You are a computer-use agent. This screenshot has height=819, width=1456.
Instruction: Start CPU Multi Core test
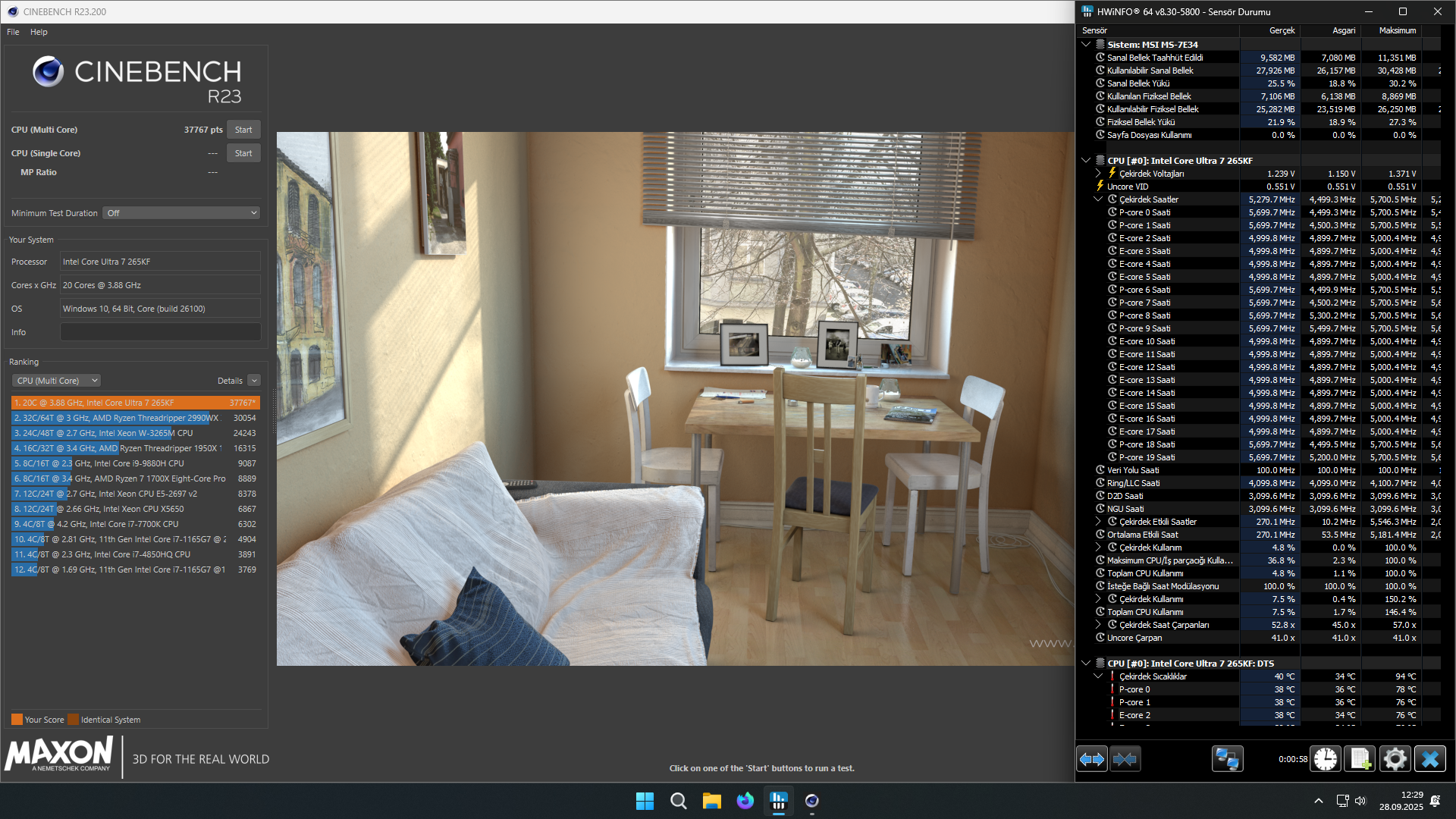click(243, 130)
